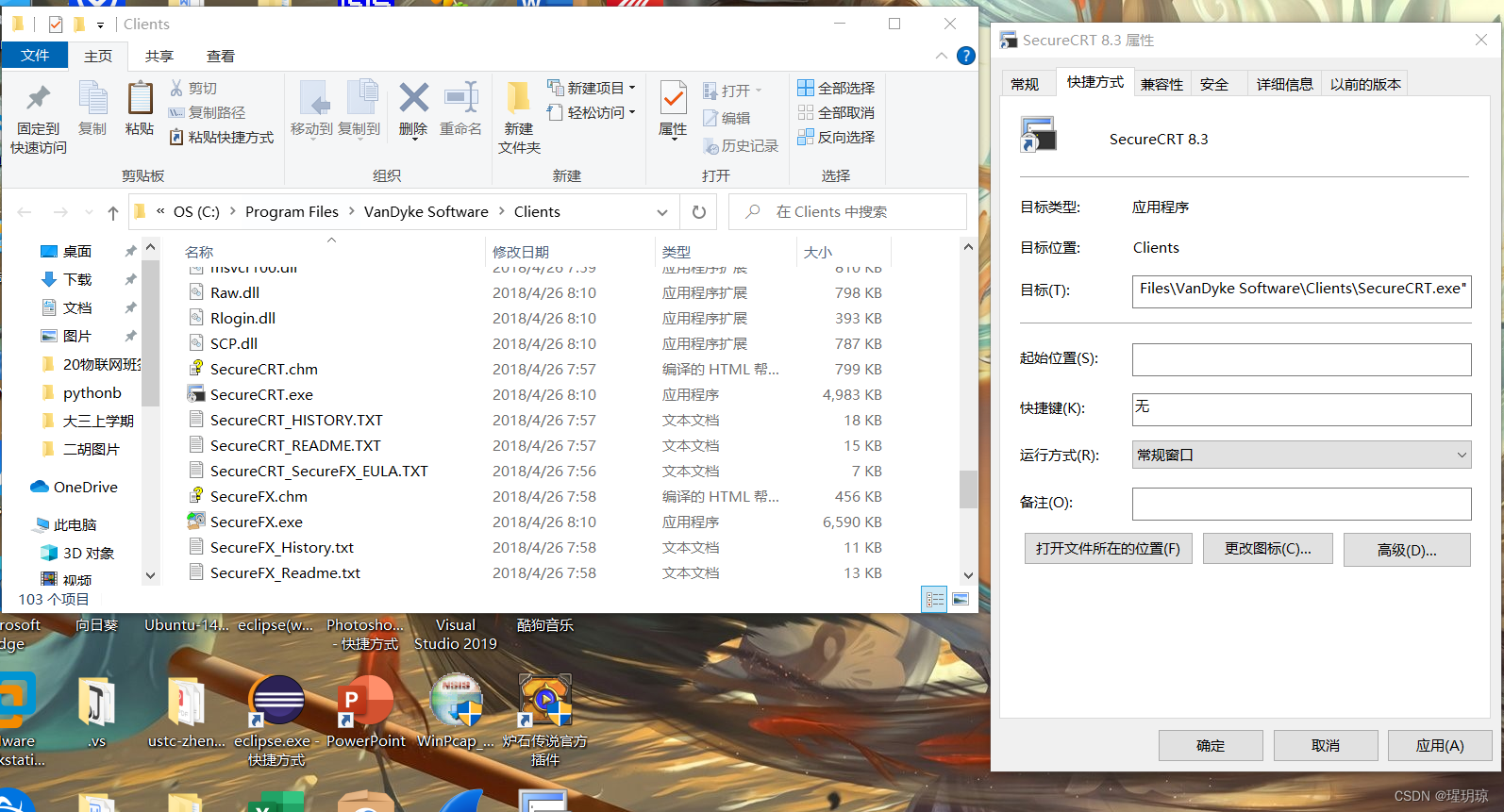Click the Change Icon button
This screenshot has width=1504, height=812.
click(1268, 549)
